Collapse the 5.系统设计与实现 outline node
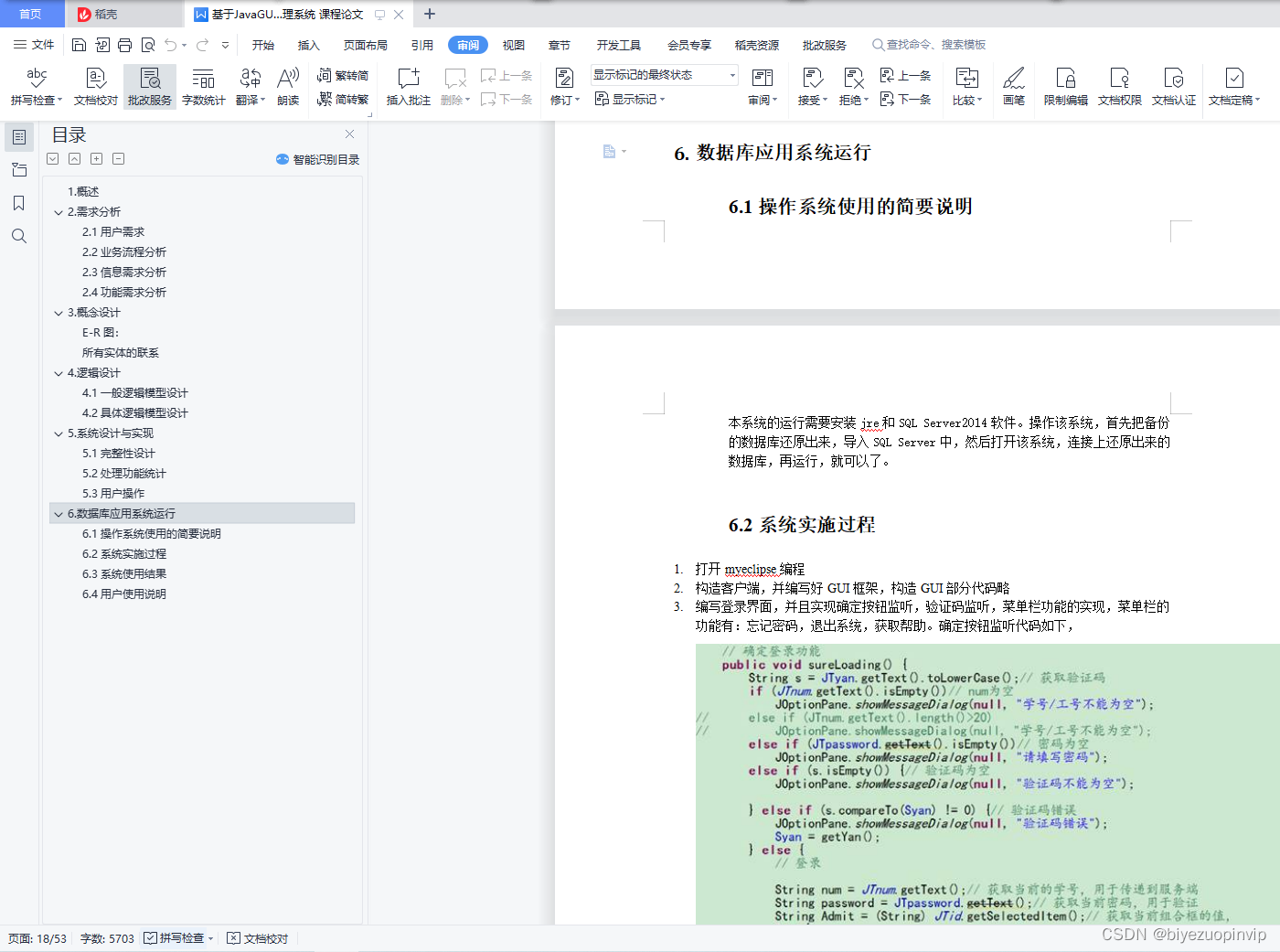The height and width of the screenshot is (952, 1280). pos(59,433)
